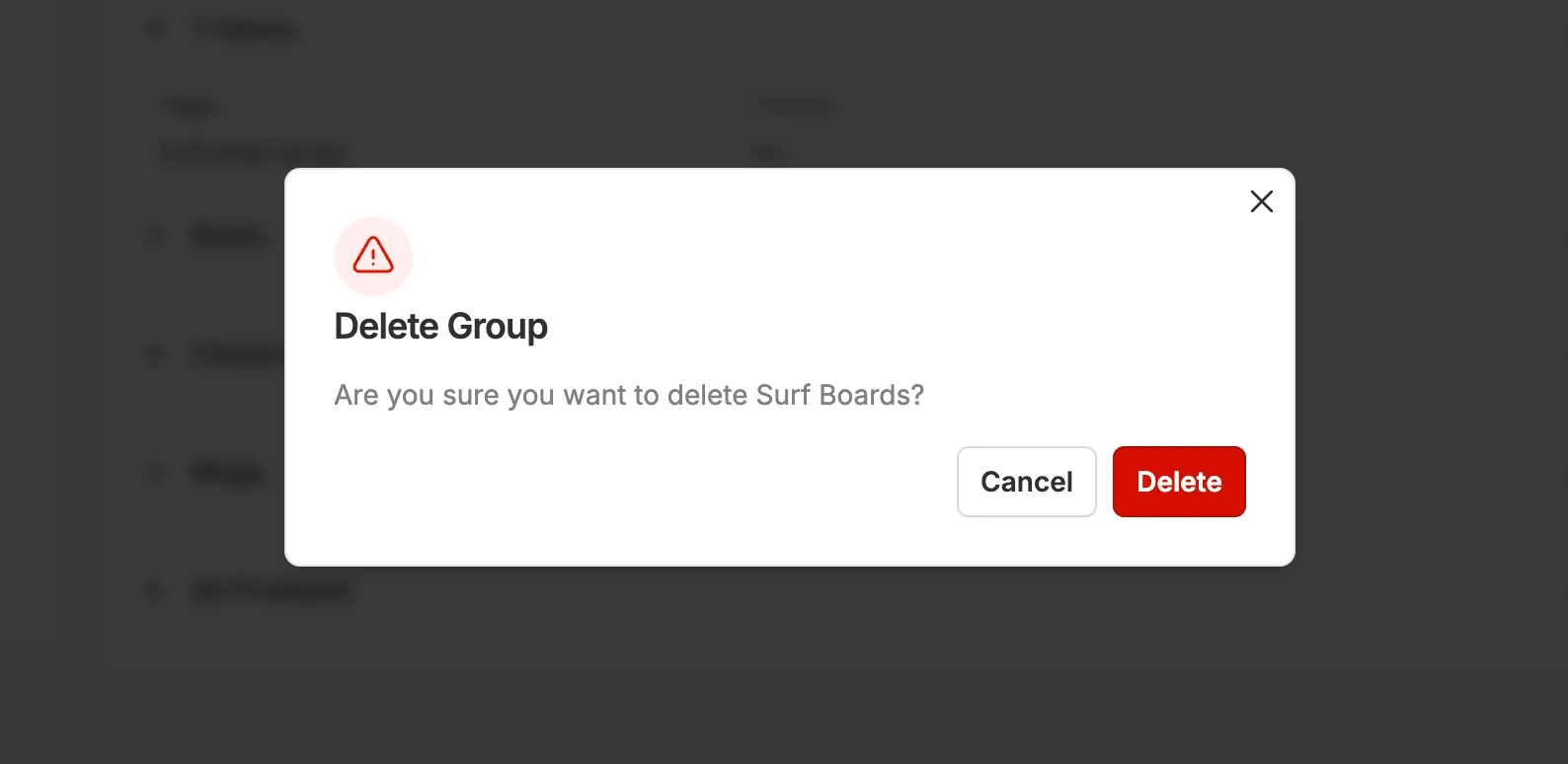
Task: Confirm deletion with the red Delete button
Action: [x=1178, y=482]
